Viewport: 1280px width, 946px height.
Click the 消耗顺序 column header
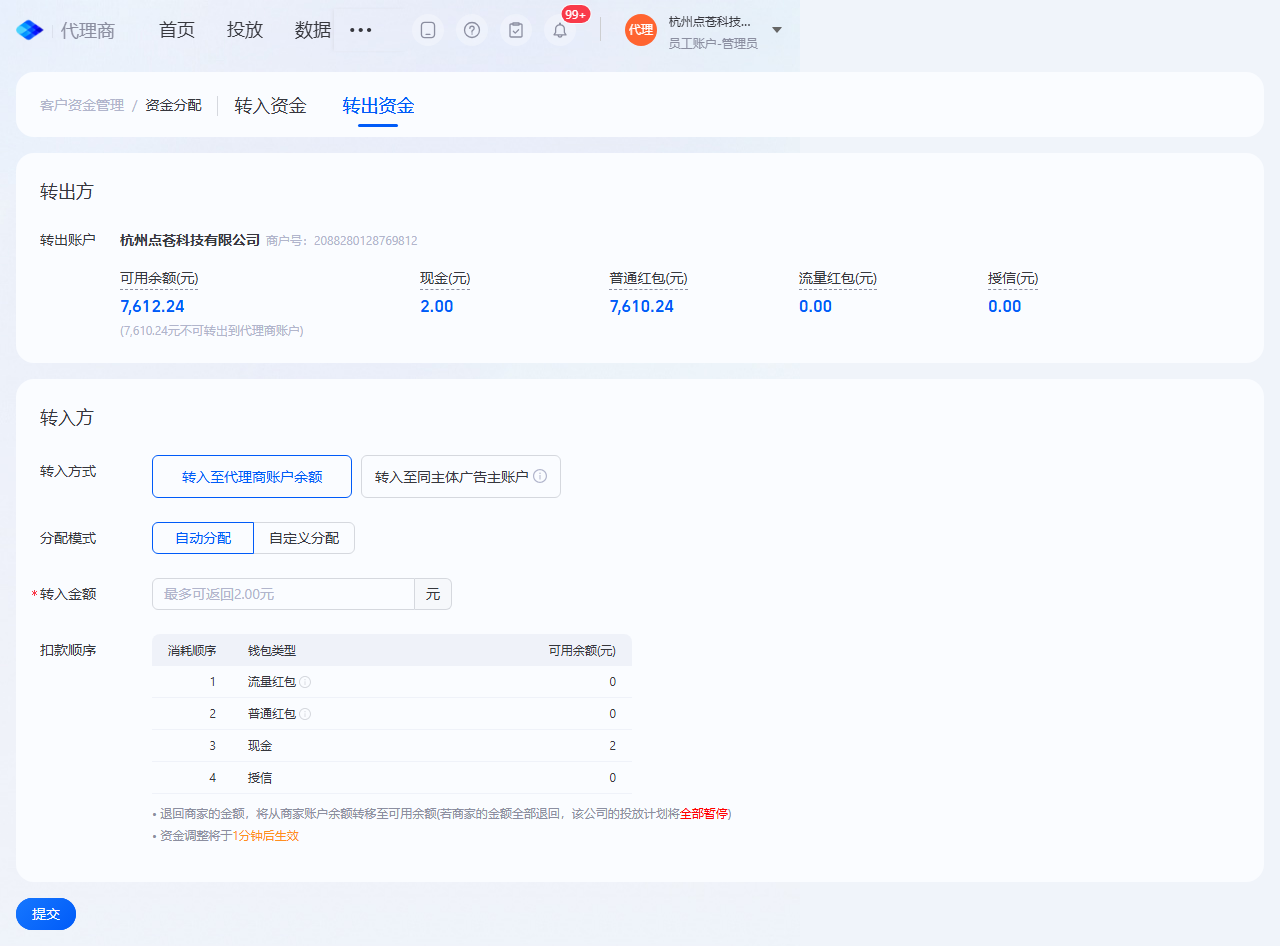click(192, 651)
